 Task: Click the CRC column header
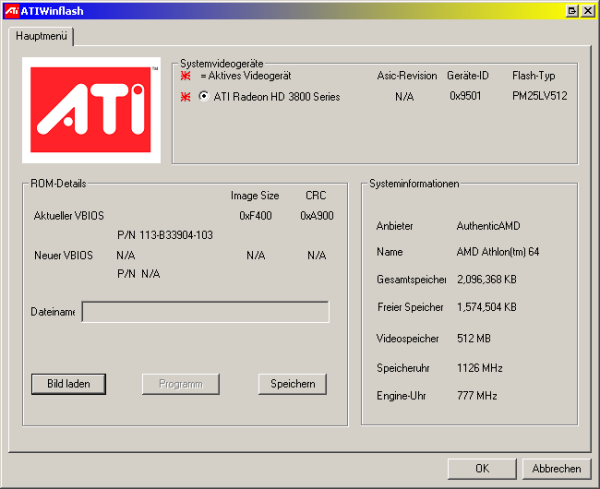click(x=316, y=196)
